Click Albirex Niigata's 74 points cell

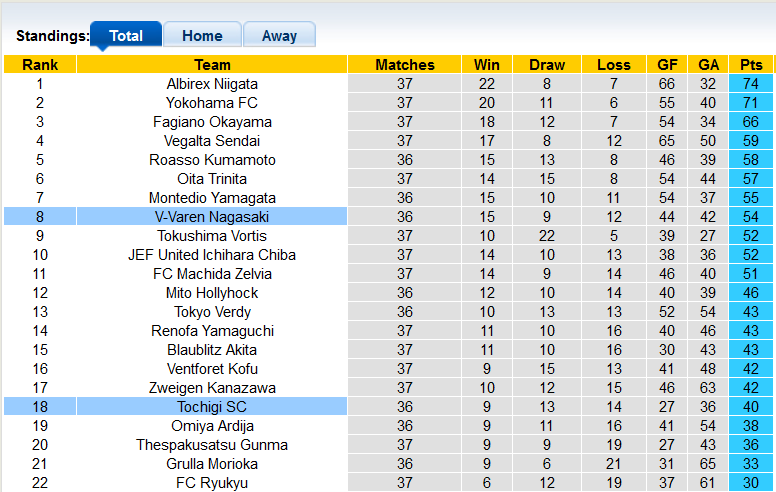pos(751,84)
